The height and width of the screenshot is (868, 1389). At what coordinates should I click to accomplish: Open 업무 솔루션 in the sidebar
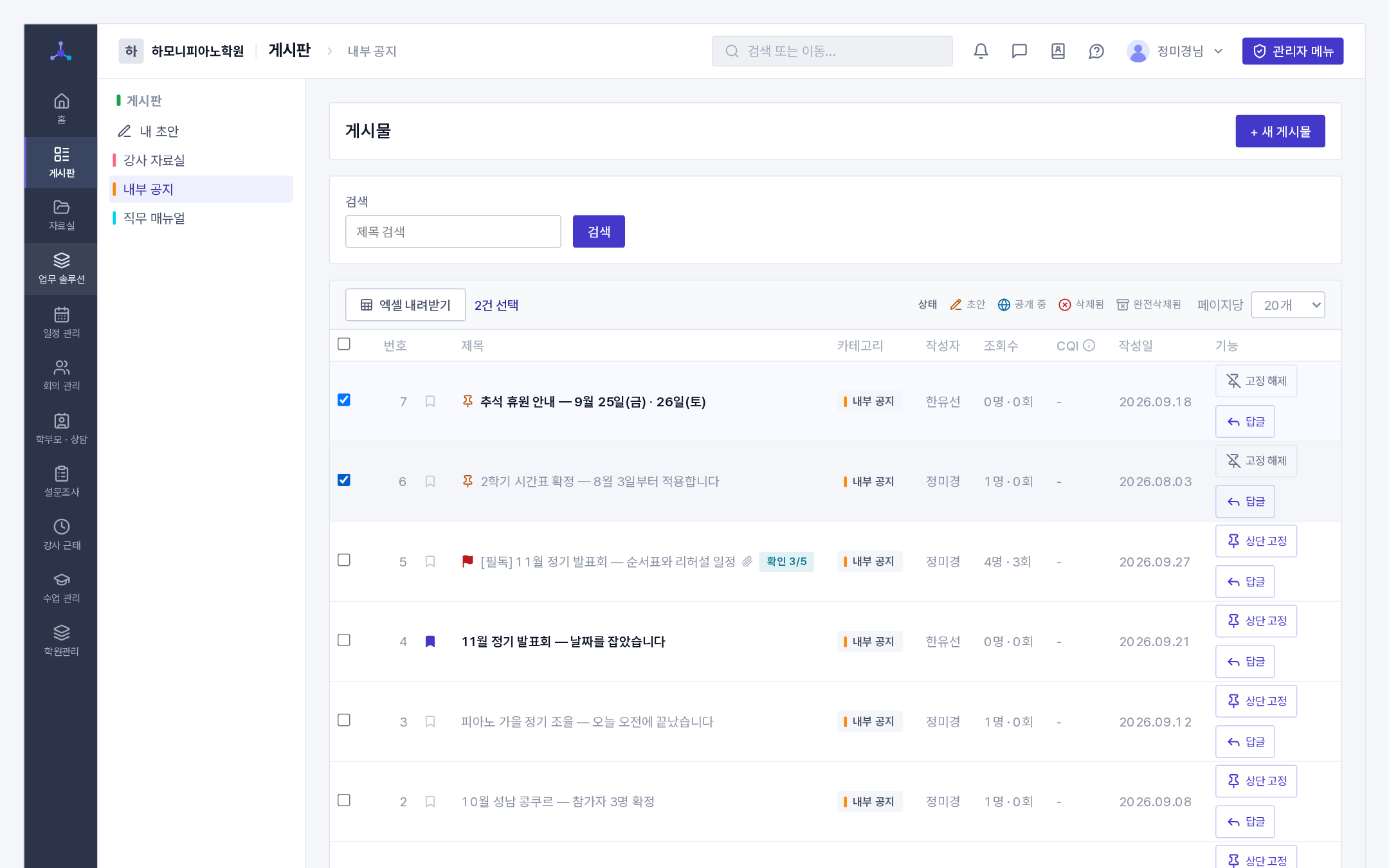tap(61, 269)
